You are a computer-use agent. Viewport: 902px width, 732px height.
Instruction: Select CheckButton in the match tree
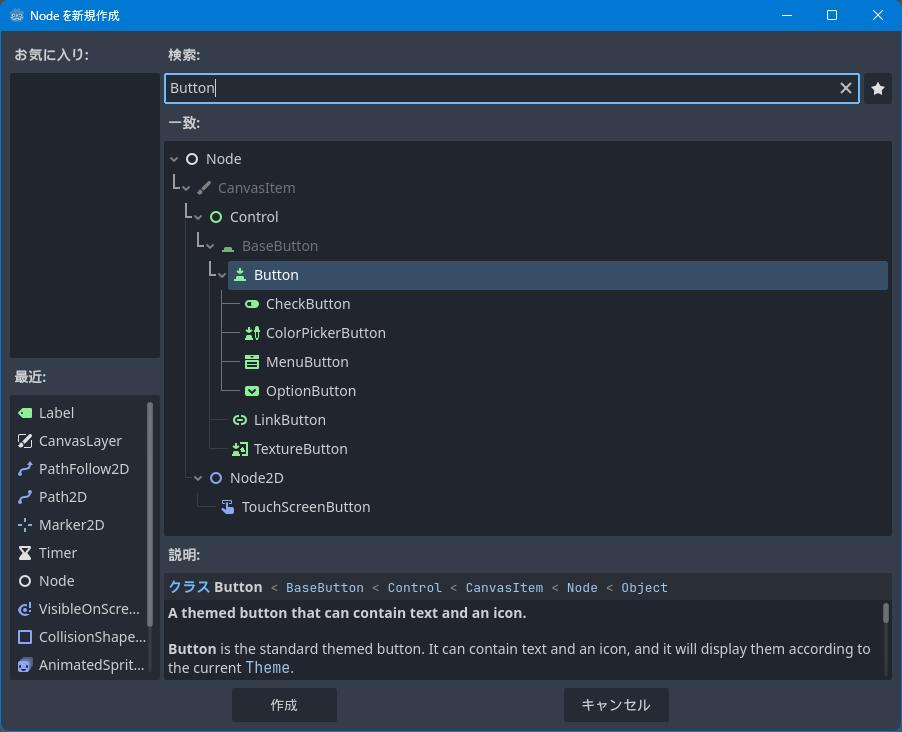pyautogui.click(x=308, y=304)
